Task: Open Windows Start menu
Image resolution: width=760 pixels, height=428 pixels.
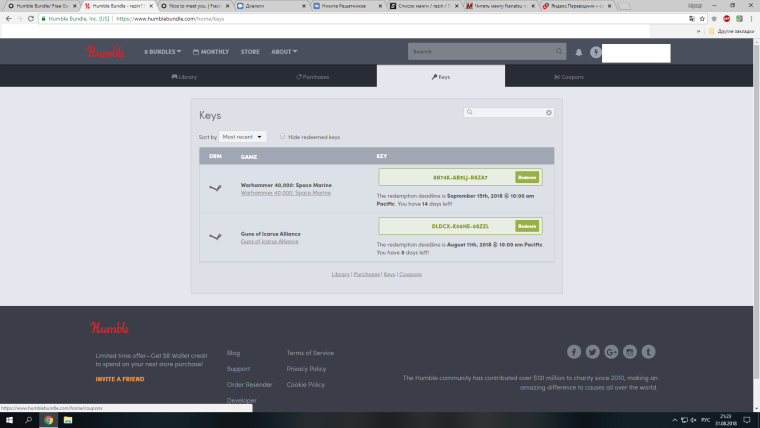Action: (x=9, y=420)
